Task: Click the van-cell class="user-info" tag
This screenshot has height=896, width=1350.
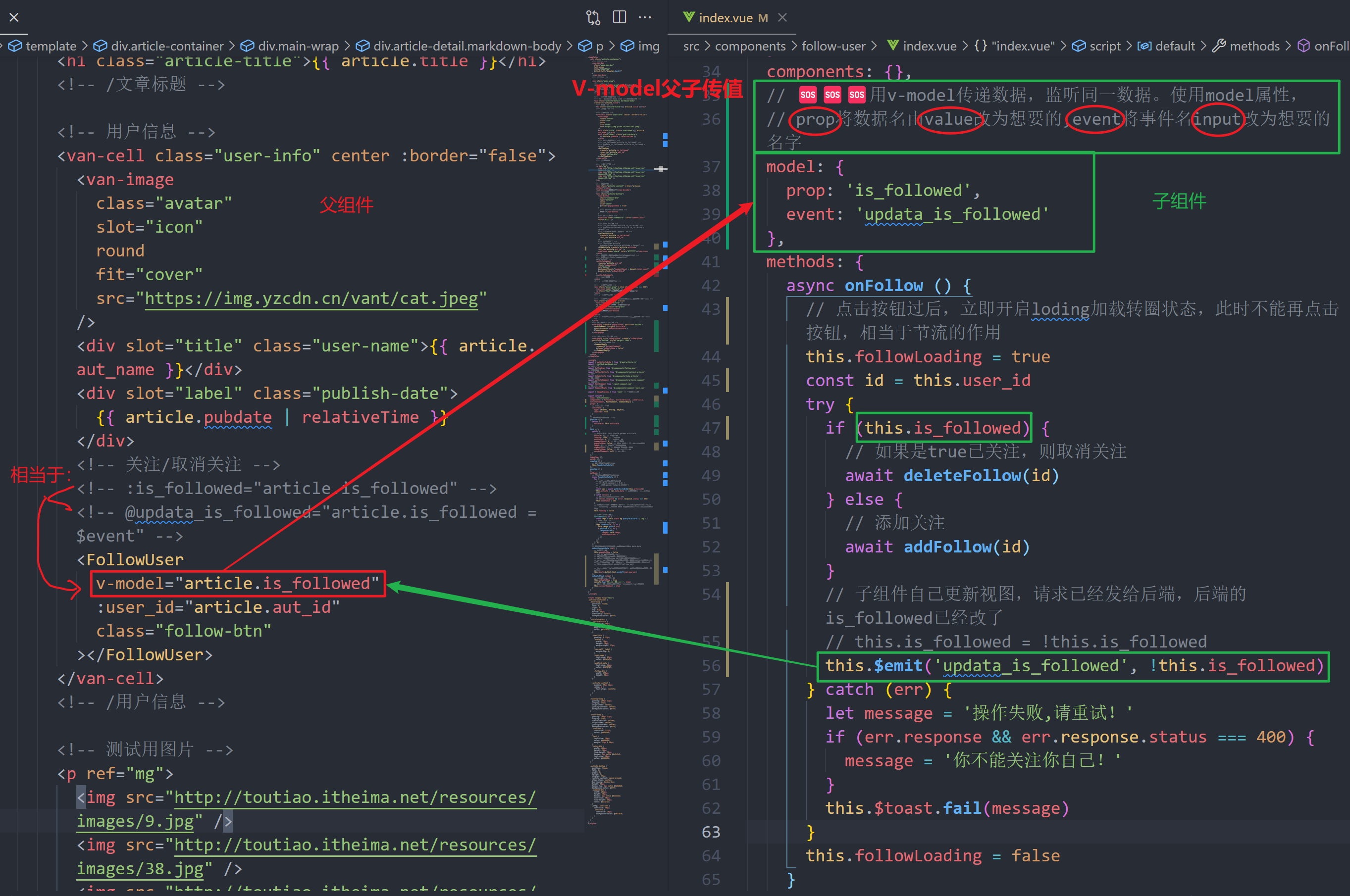Action: [x=307, y=155]
